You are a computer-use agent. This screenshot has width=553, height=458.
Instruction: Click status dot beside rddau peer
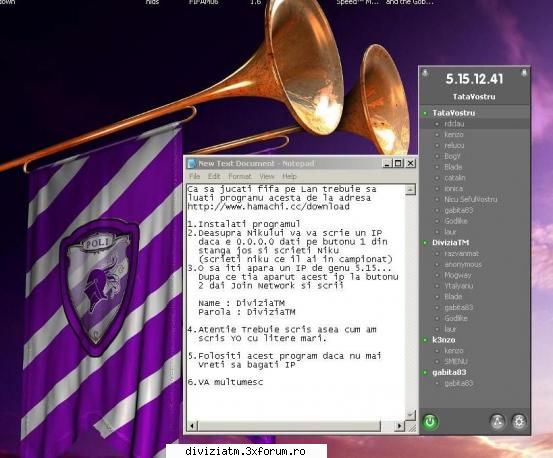[x=437, y=124]
